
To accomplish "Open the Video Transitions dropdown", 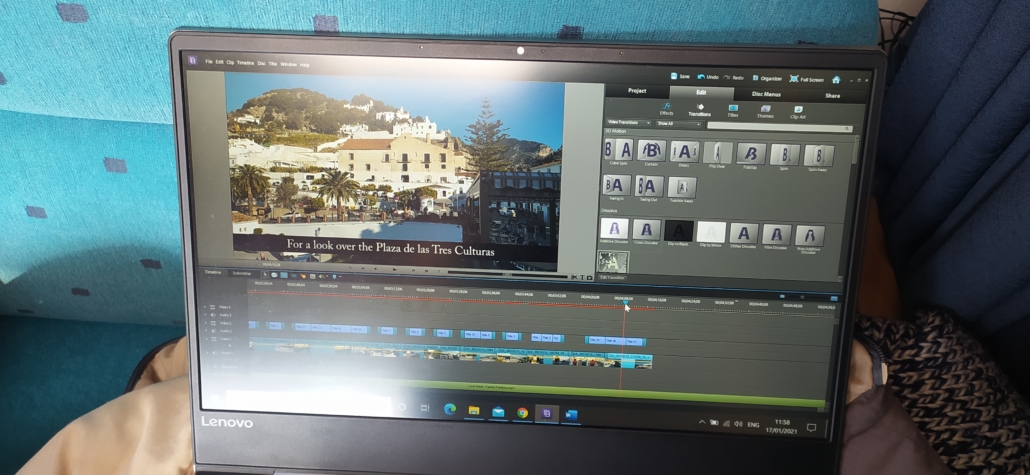I will [629, 122].
